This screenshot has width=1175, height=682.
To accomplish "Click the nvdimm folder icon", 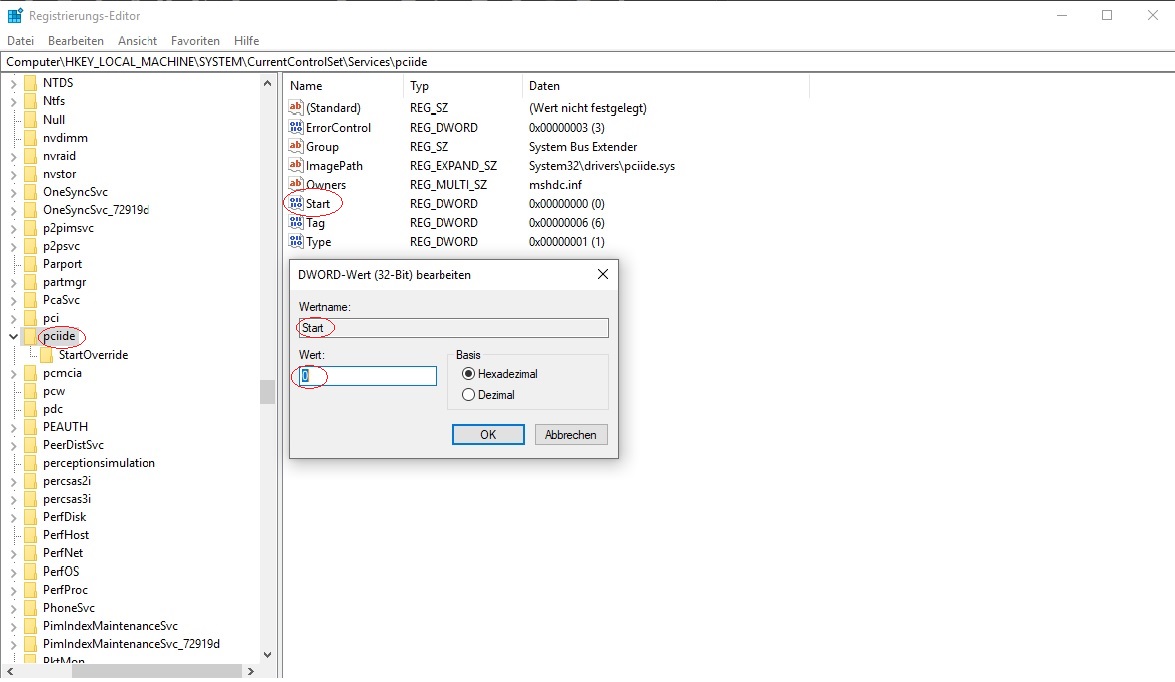I will tap(30, 138).
